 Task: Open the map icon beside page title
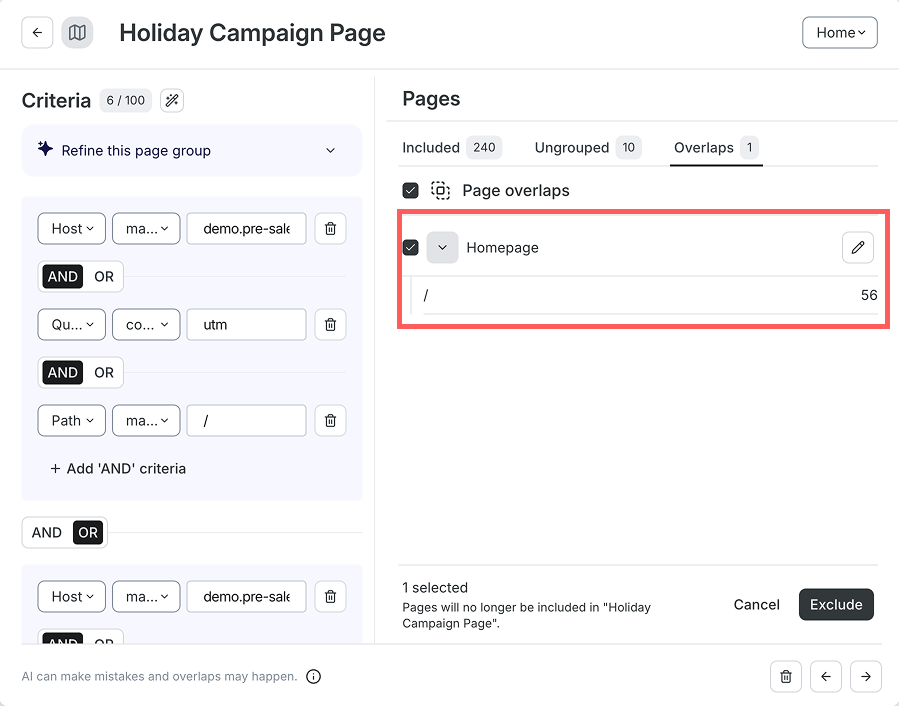pos(77,33)
